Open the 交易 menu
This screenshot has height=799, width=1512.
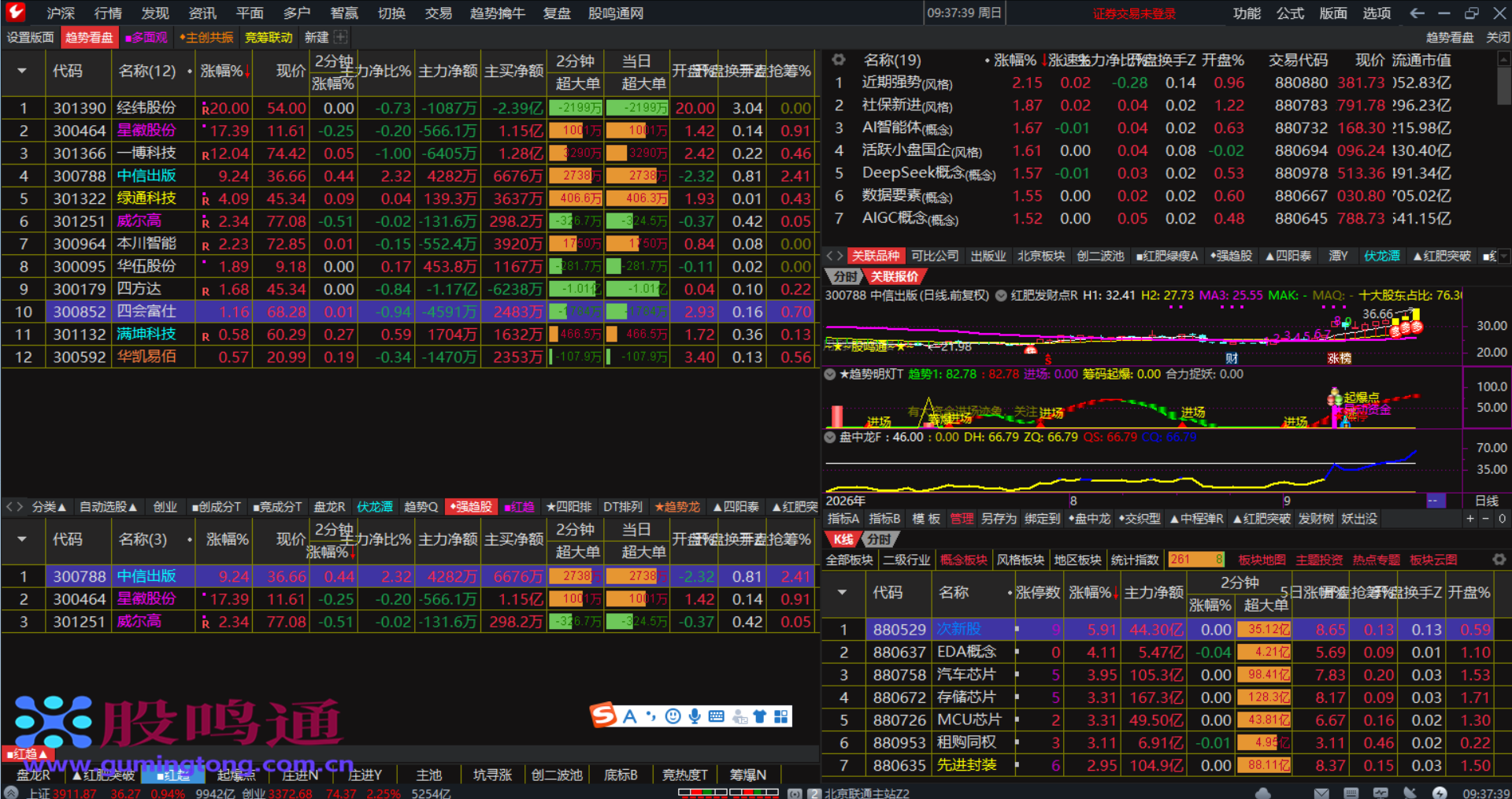439,13
